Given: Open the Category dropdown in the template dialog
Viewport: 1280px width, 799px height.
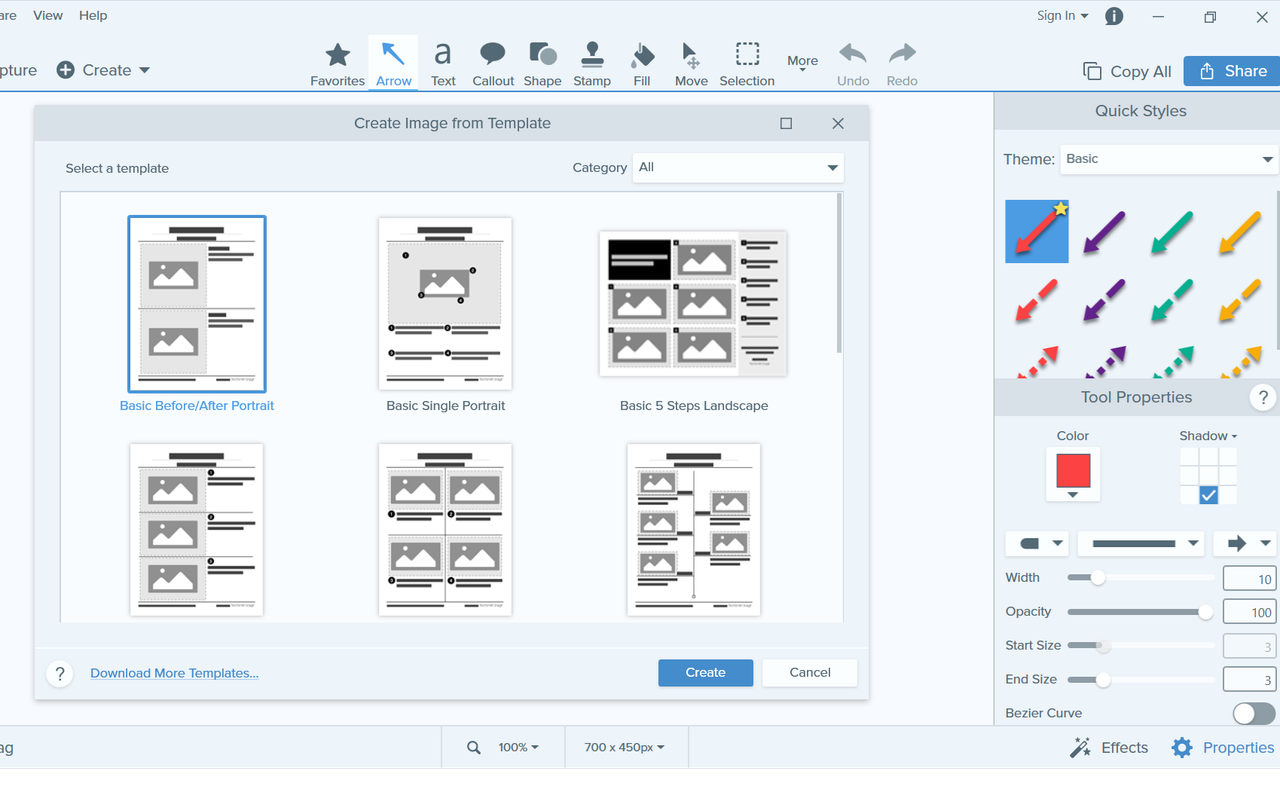Looking at the screenshot, I should [x=737, y=167].
